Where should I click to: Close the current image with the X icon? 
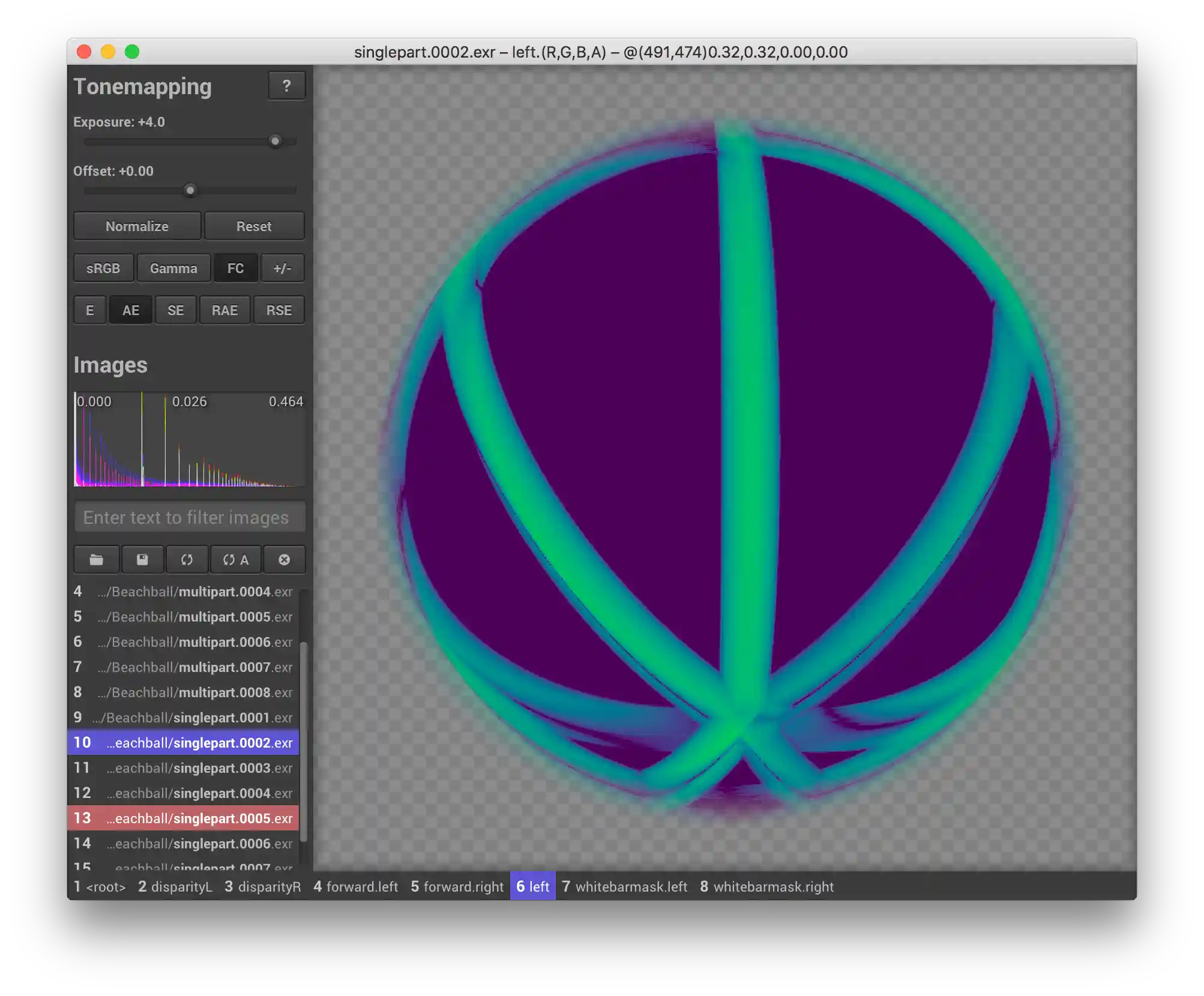284,560
